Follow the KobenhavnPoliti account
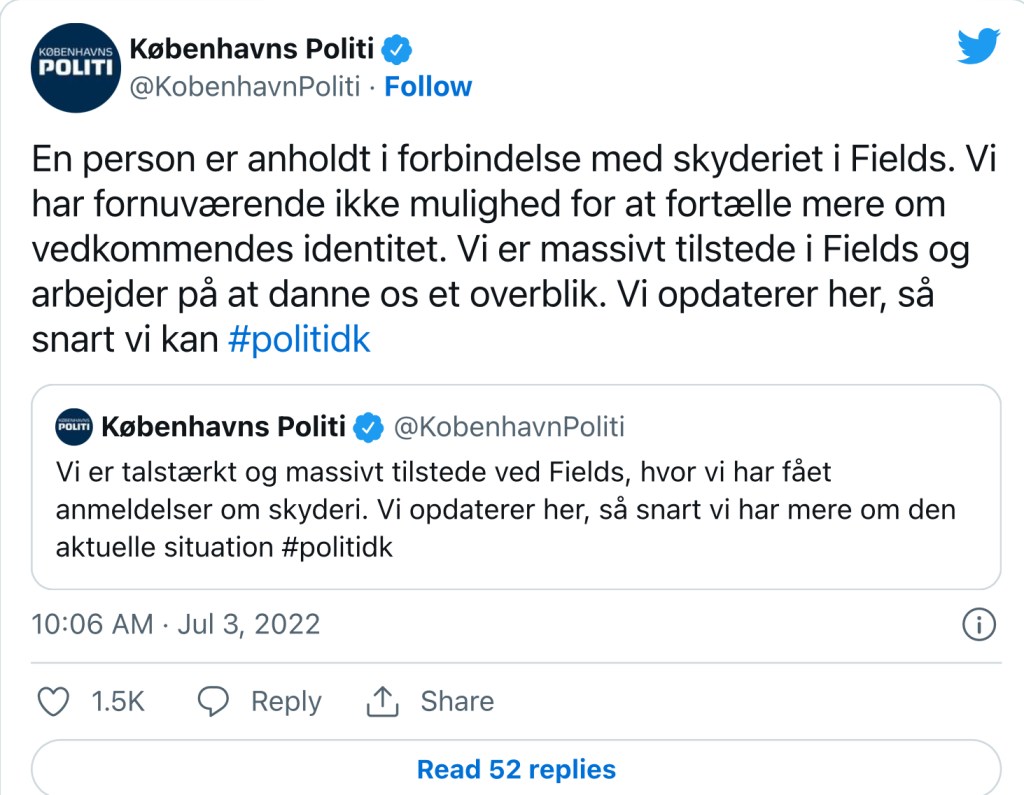Image resolution: width=1024 pixels, height=795 pixels. point(428,87)
